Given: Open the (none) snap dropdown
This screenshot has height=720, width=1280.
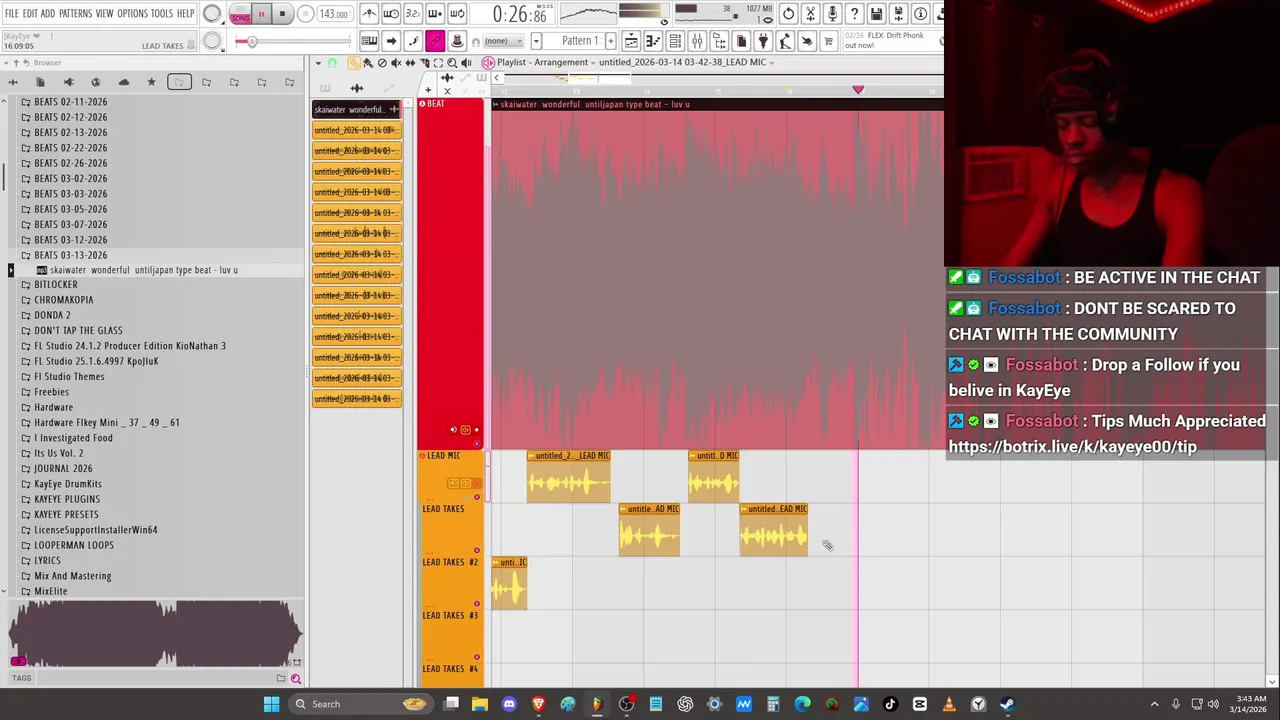Looking at the screenshot, I should 502,41.
